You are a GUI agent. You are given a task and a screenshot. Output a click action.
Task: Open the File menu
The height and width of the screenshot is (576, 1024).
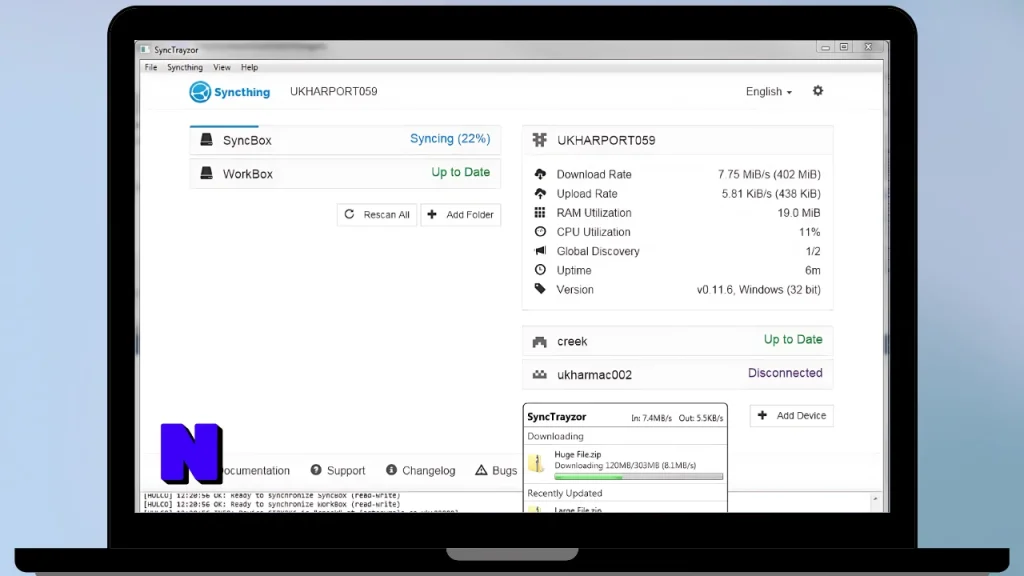click(x=151, y=67)
